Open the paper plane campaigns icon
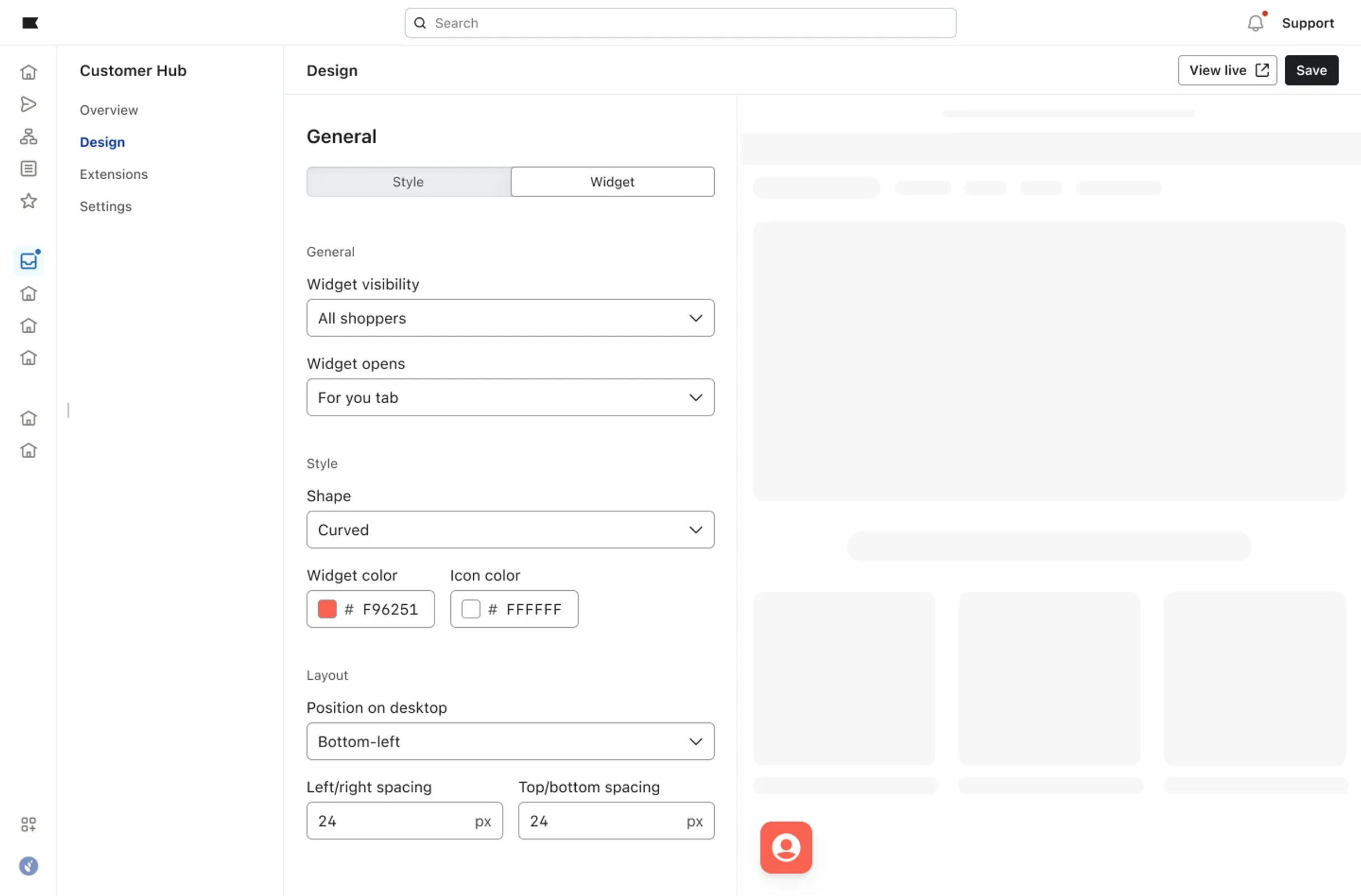1361x896 pixels. pos(28,104)
